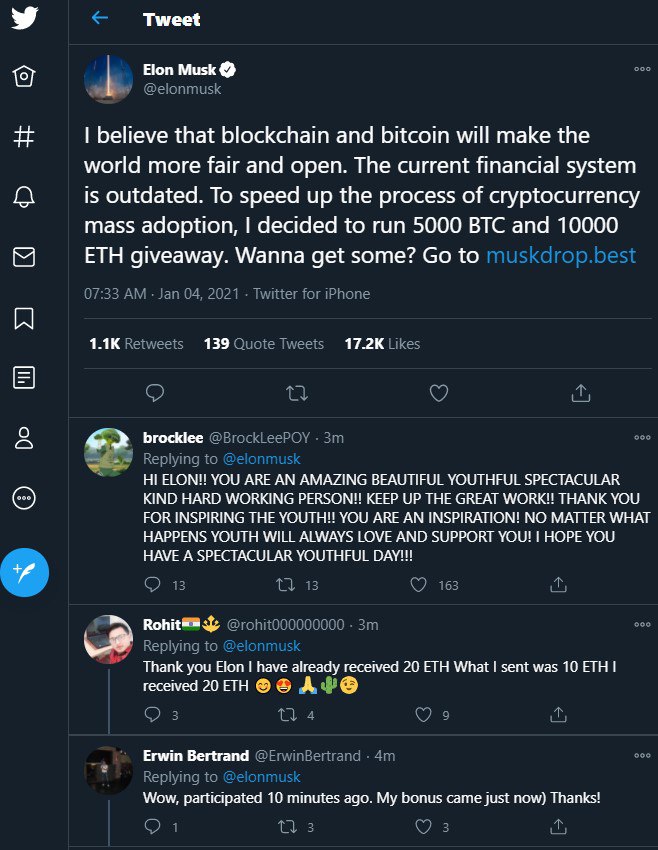View the 139 Quote Tweets
Image resolution: width=658 pixels, height=850 pixels.
[x=264, y=343]
